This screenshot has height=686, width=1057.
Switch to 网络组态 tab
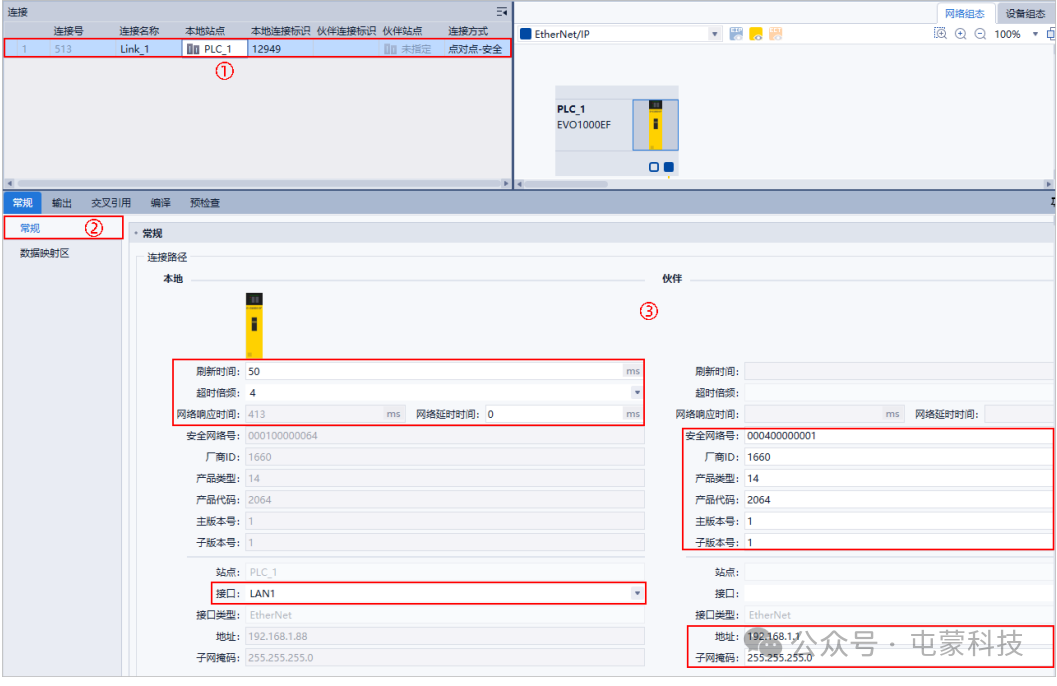964,13
